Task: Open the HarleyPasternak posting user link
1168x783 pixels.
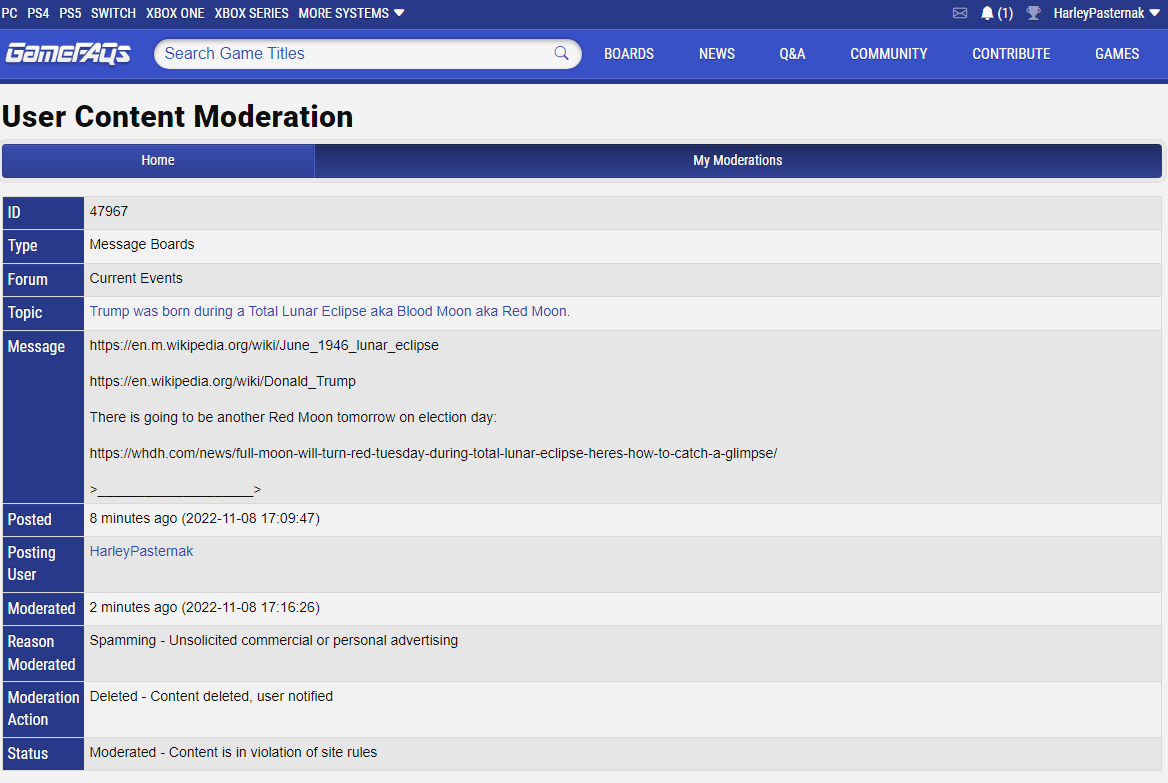Action: coord(141,551)
